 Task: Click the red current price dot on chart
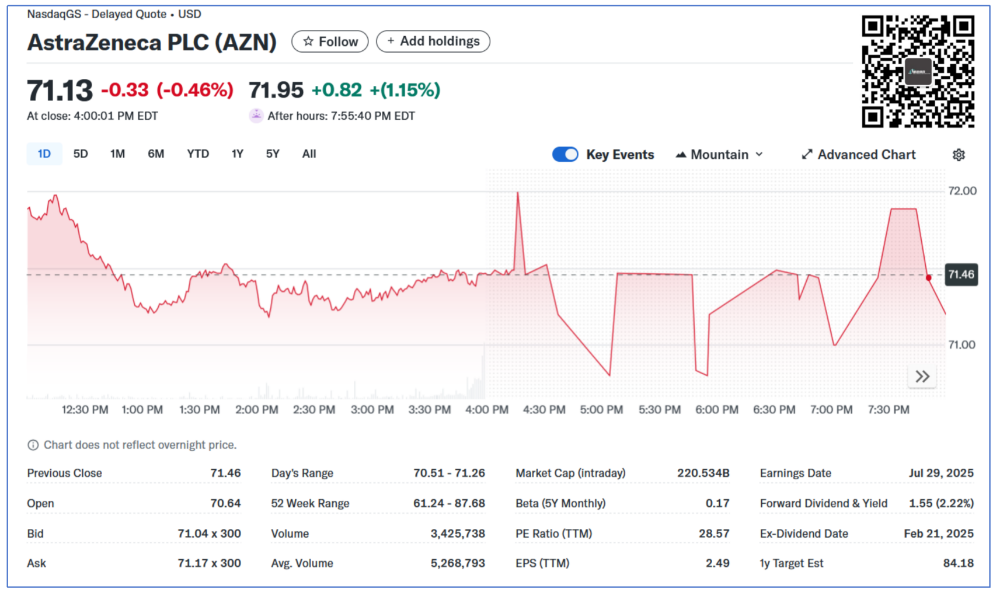(x=929, y=277)
